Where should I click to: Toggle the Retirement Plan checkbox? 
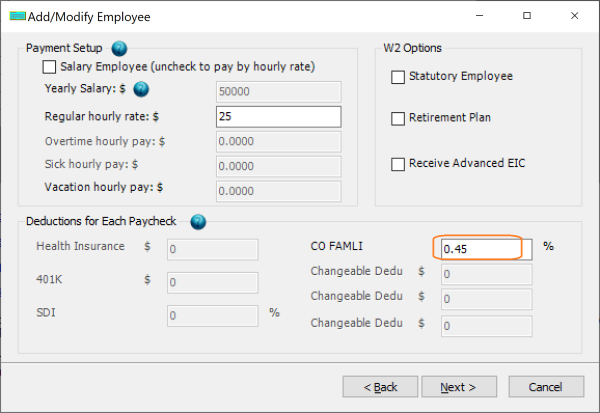tap(398, 118)
